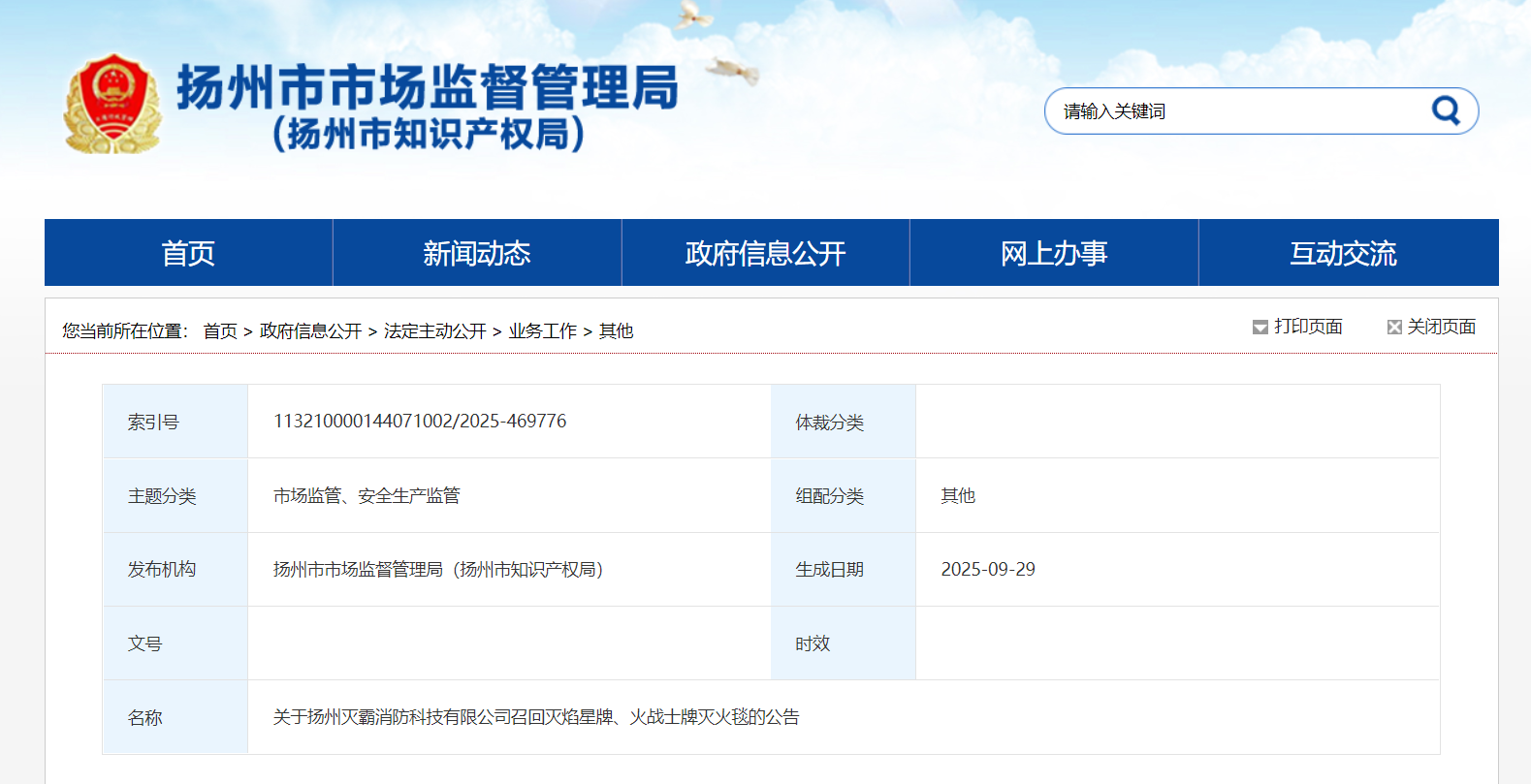1531x784 pixels.
Task: Open 政府信息公开 in the blue navigation bar
Action: (765, 253)
